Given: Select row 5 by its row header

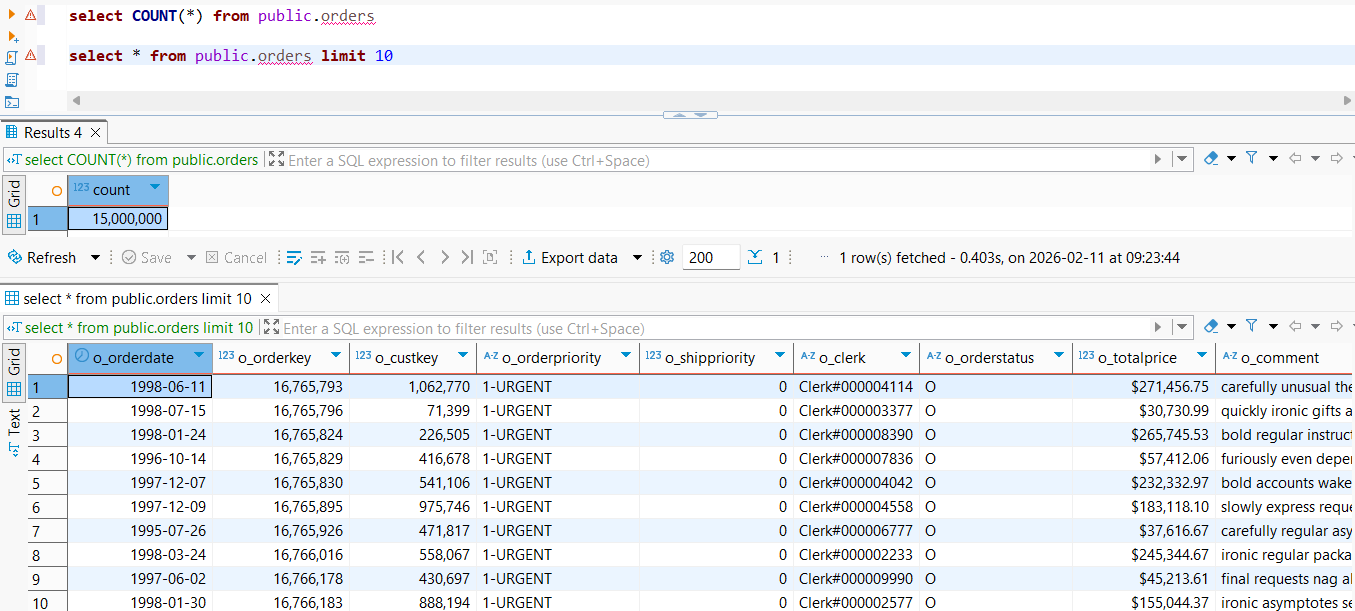Looking at the screenshot, I should click(47, 483).
